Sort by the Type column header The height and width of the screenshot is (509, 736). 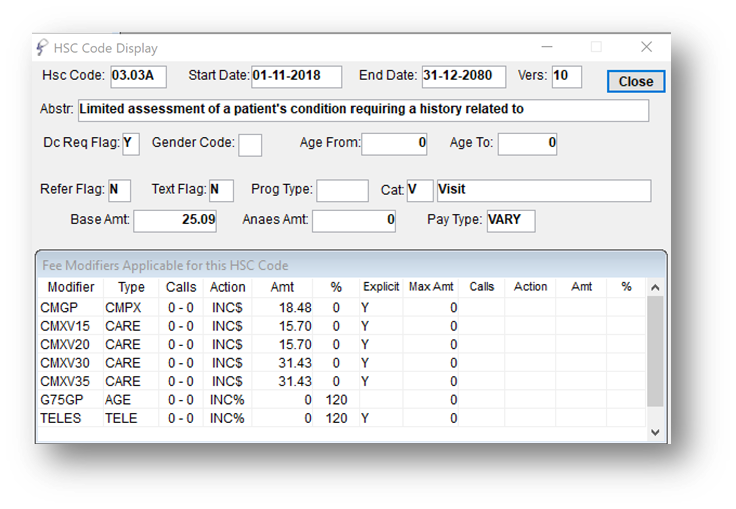[x=131, y=287]
